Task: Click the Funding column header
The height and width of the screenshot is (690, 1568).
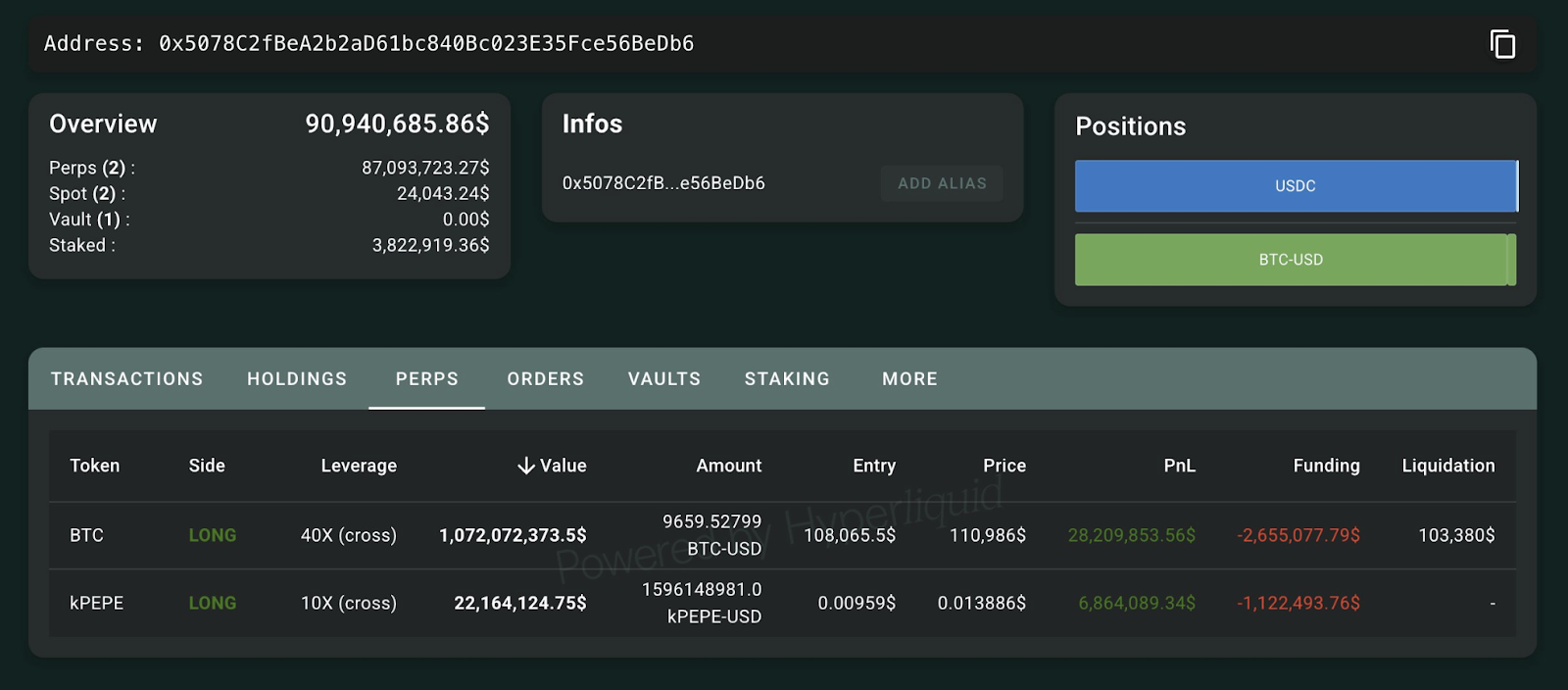Action: [x=1326, y=466]
